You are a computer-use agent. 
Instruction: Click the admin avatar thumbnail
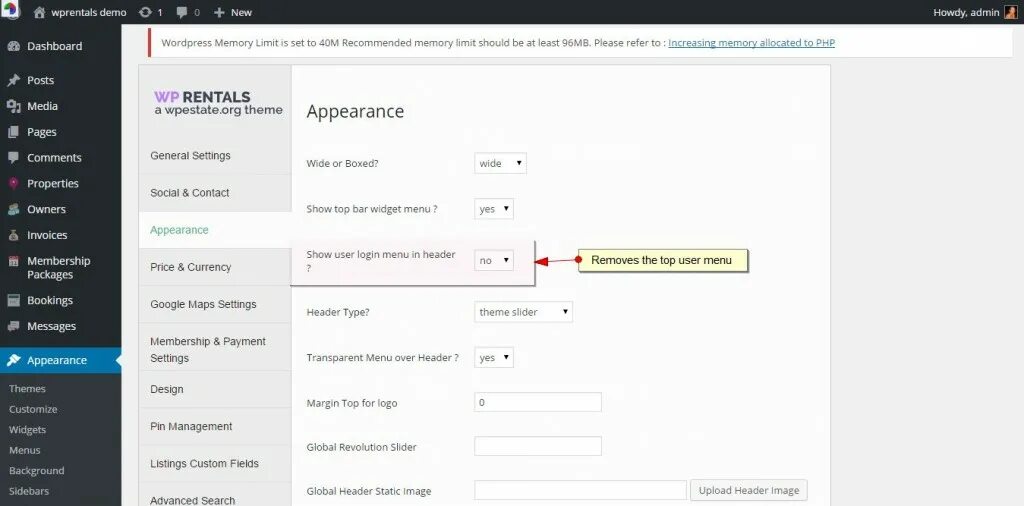(x=1010, y=12)
